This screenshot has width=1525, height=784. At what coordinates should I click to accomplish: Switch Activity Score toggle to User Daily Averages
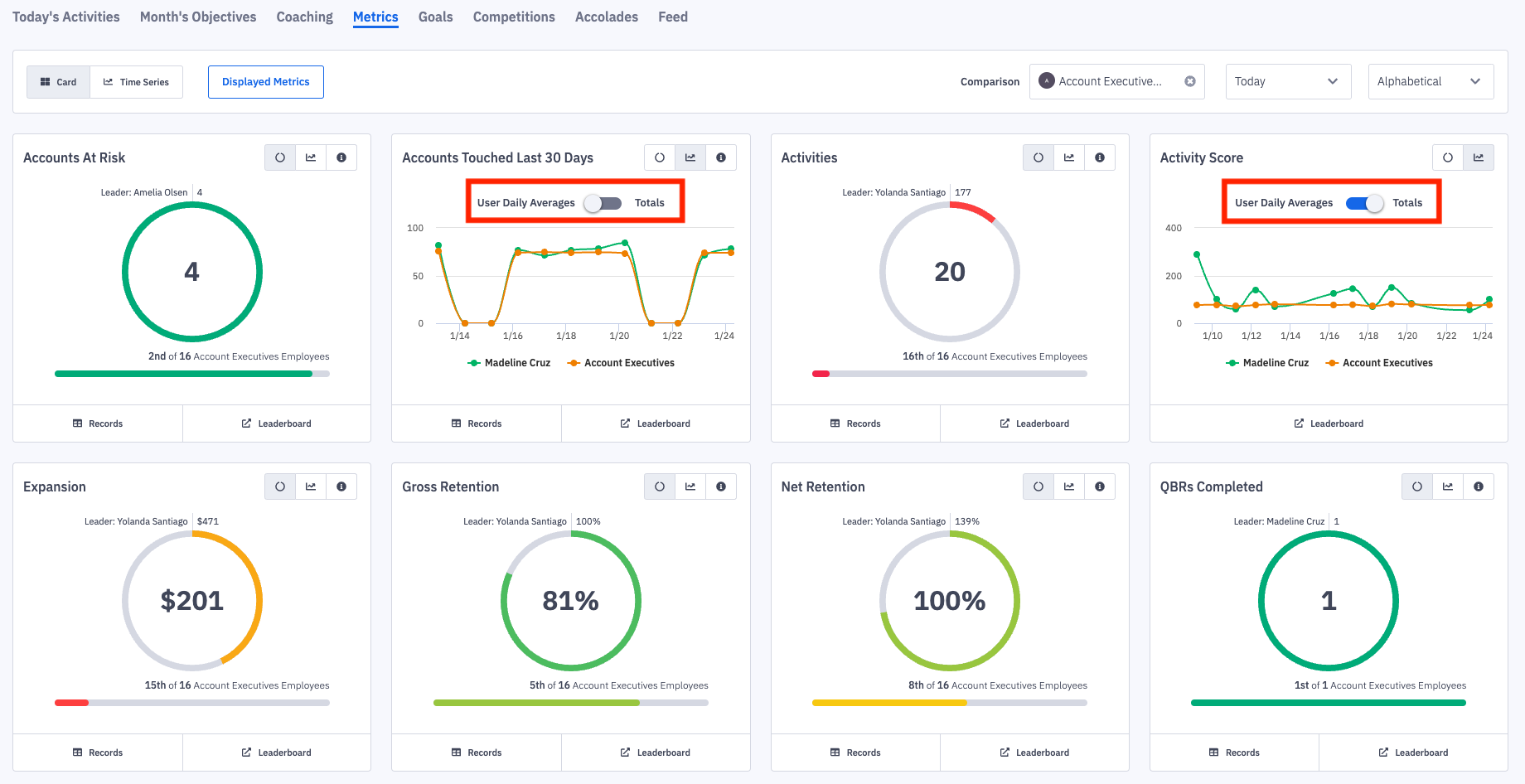[x=1364, y=203]
